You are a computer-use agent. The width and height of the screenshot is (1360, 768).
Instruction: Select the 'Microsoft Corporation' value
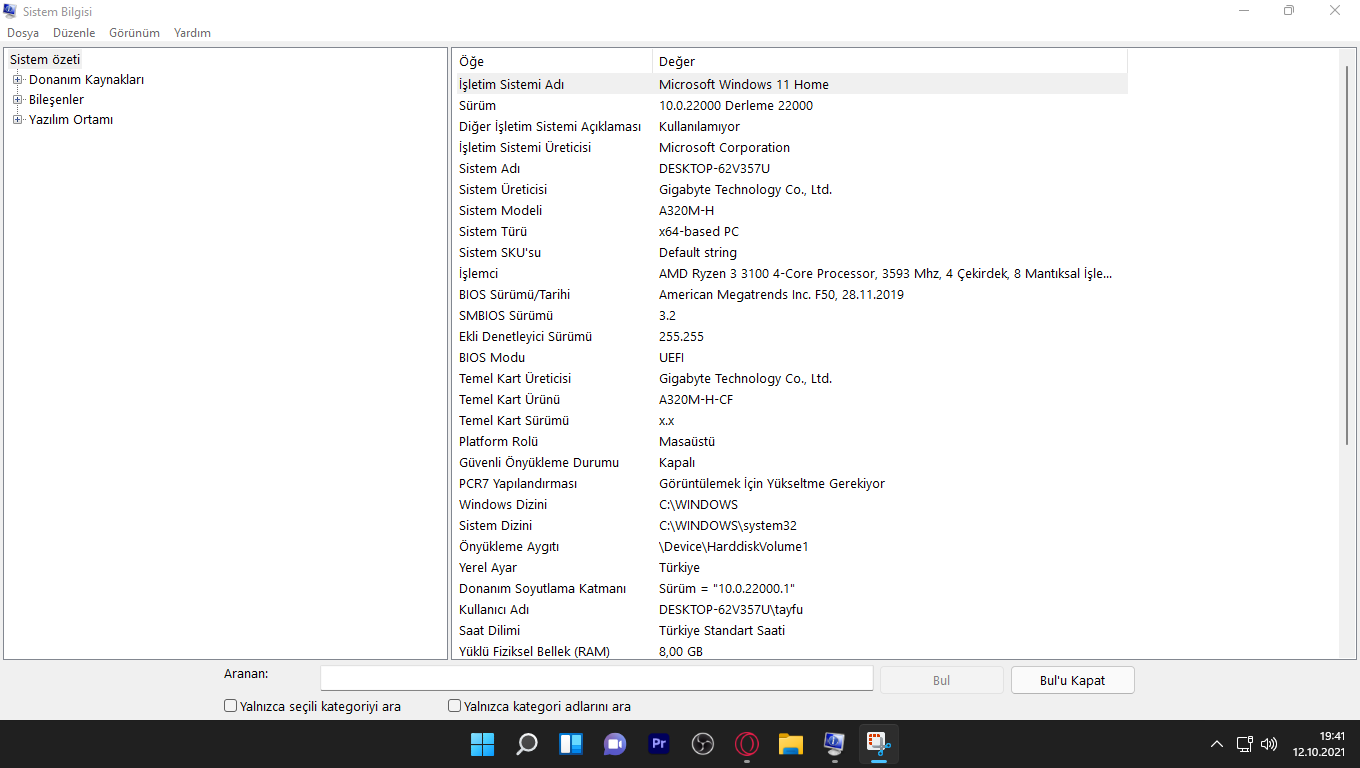pyautogui.click(x=724, y=148)
